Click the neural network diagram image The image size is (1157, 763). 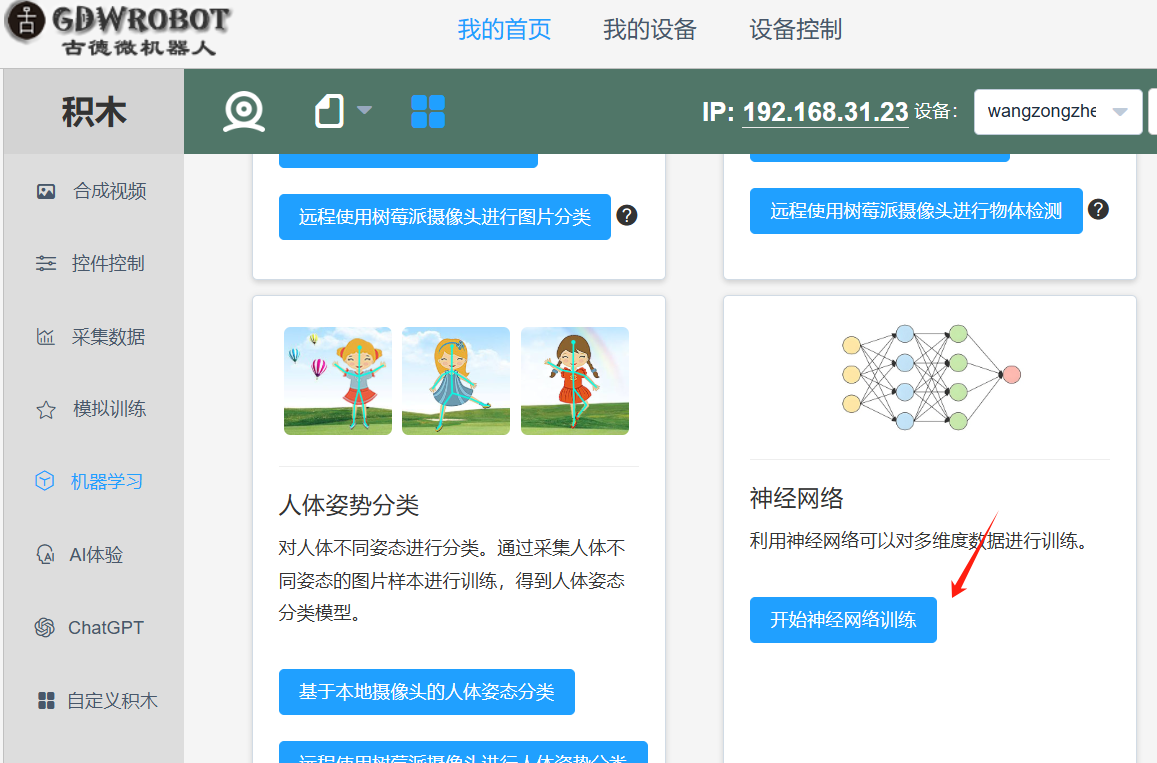[930, 377]
